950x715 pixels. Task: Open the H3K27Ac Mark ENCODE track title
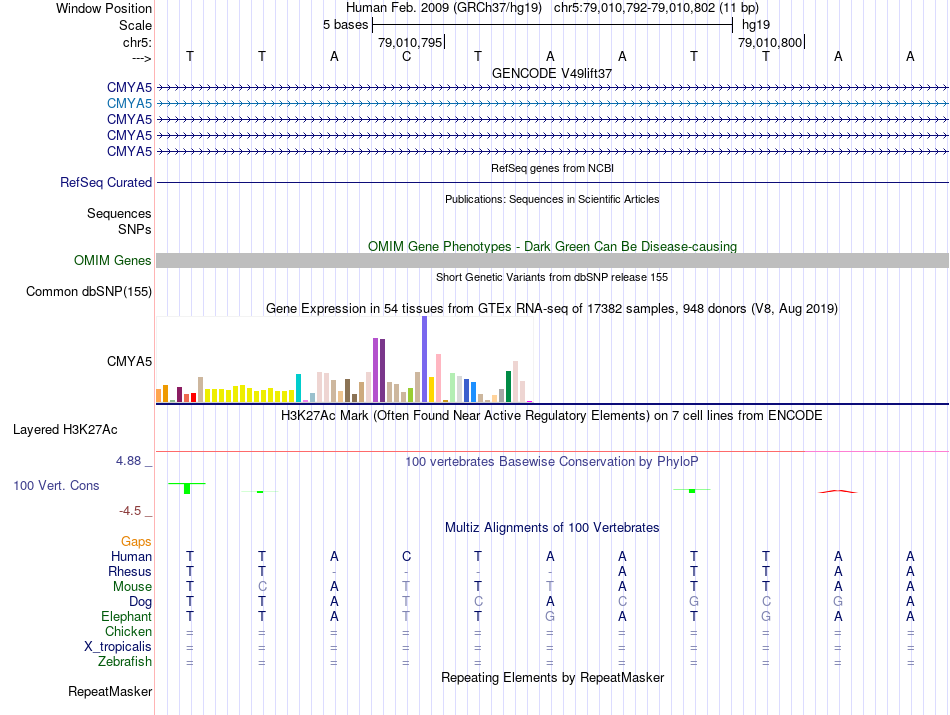[x=552, y=416]
